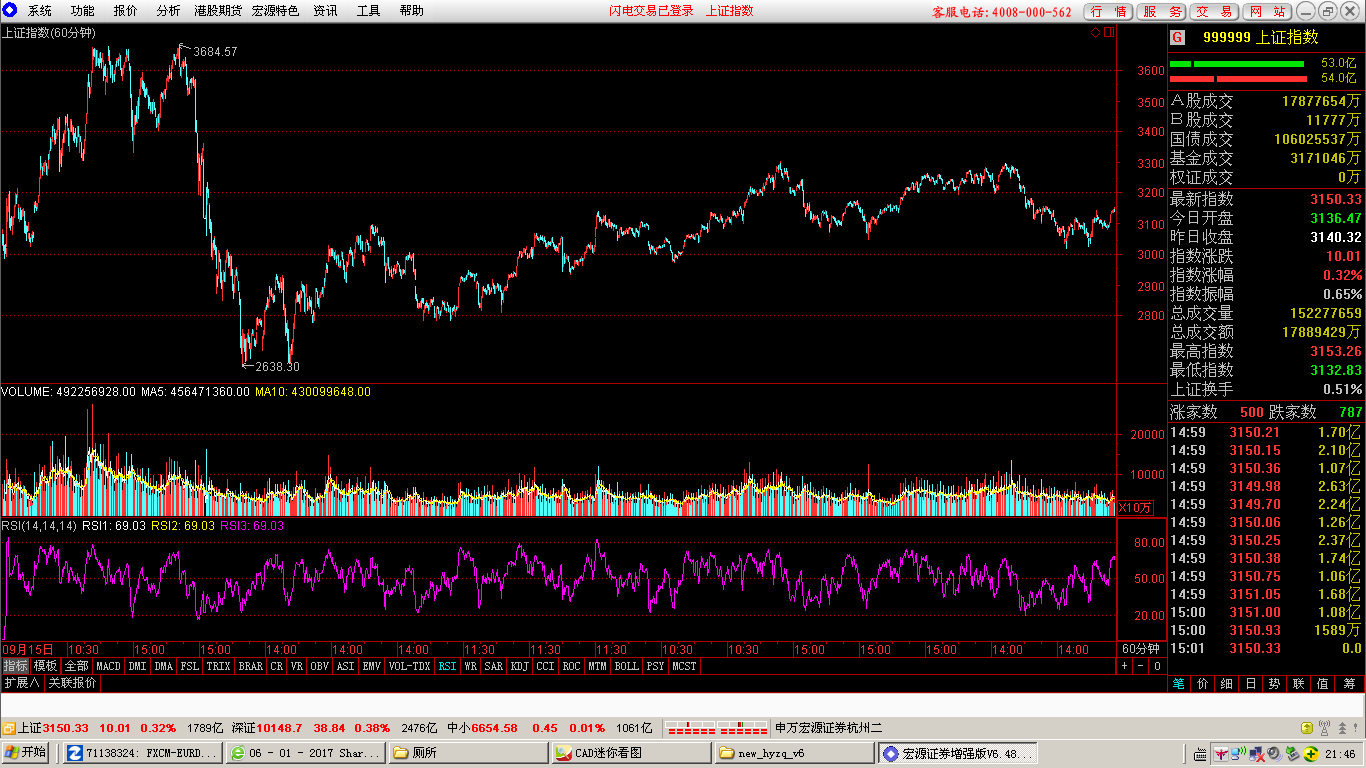
Task: Switch indicator to MACD
Action: [108, 666]
